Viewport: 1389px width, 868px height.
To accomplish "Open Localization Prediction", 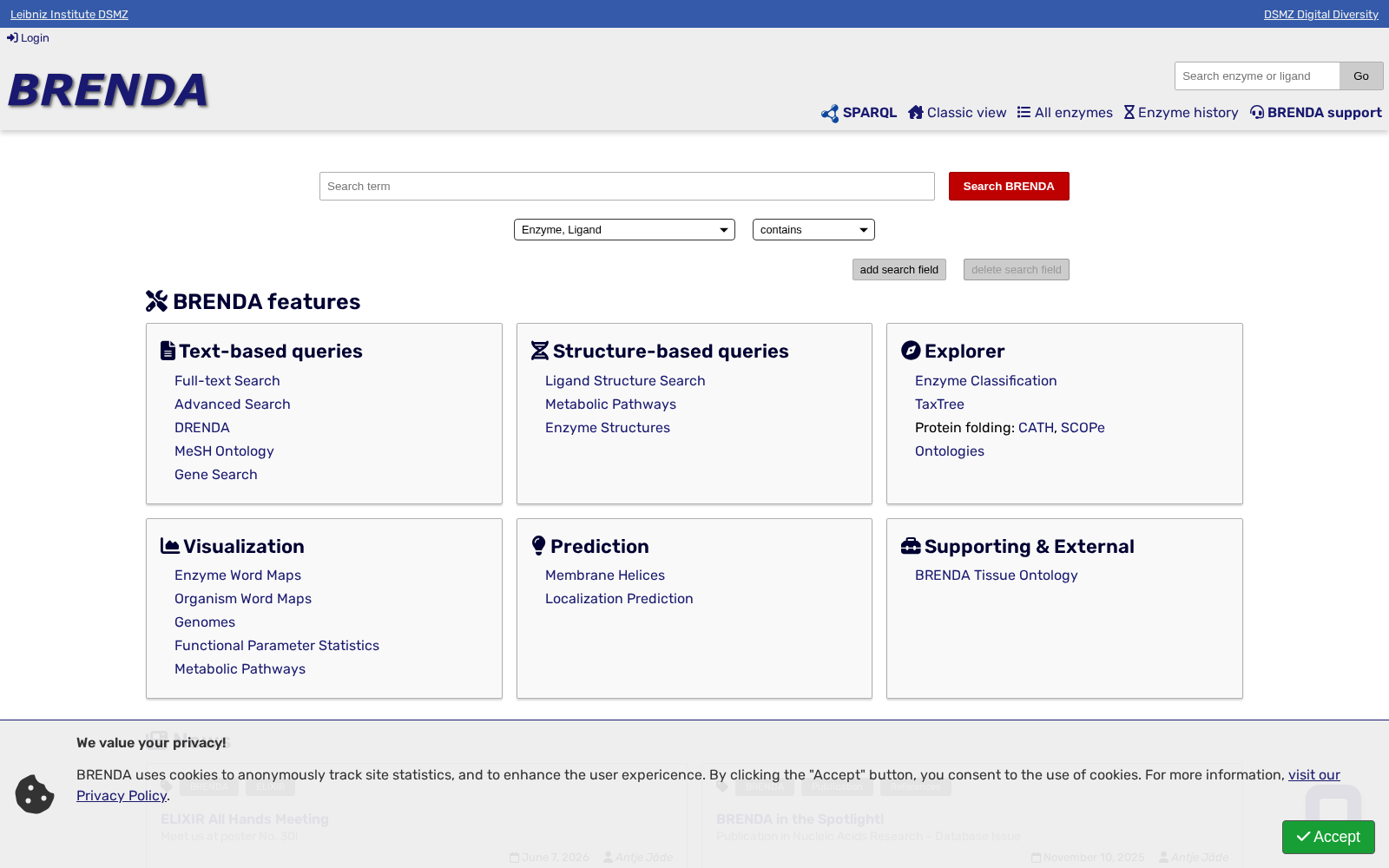I will point(619,599).
